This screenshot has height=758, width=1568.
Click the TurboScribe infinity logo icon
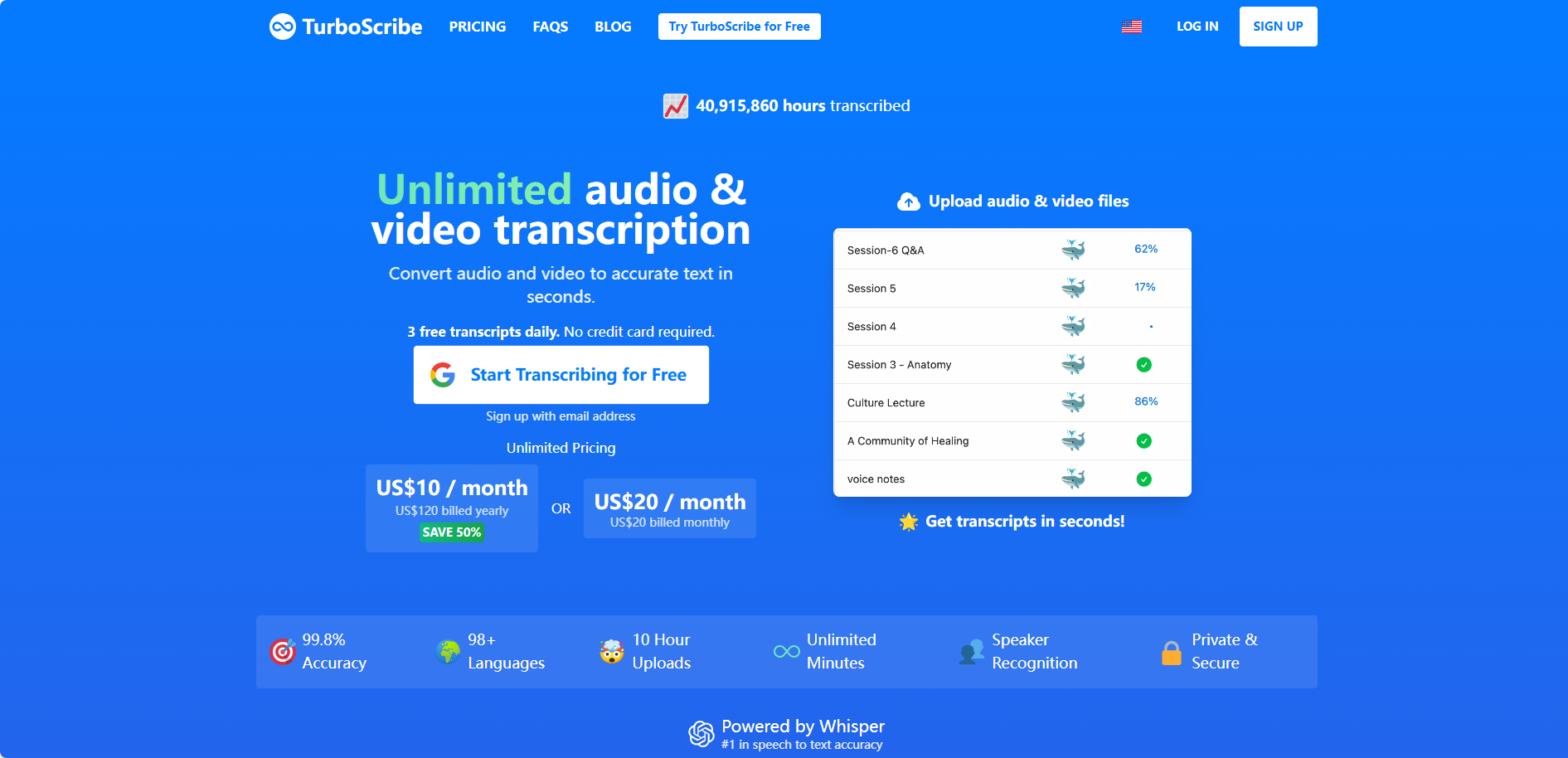[x=283, y=27]
